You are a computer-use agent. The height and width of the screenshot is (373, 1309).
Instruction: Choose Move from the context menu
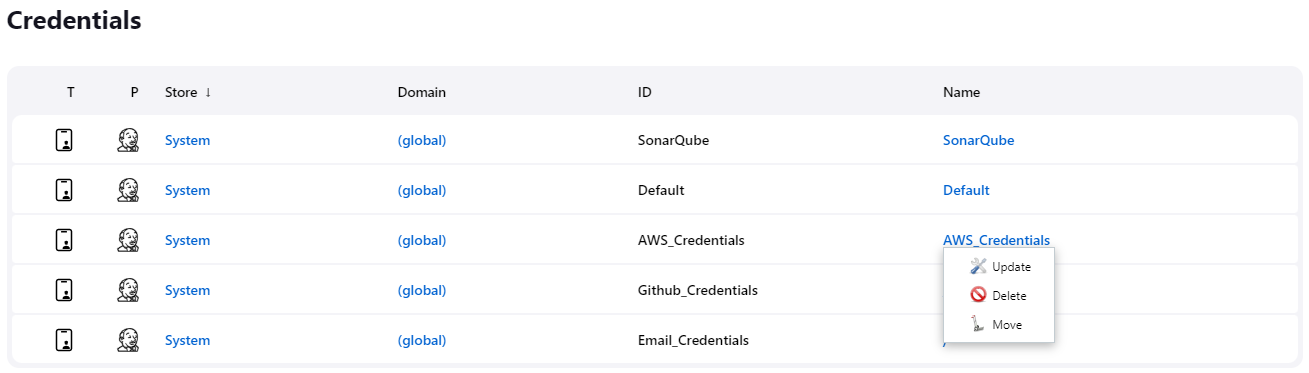coord(999,325)
